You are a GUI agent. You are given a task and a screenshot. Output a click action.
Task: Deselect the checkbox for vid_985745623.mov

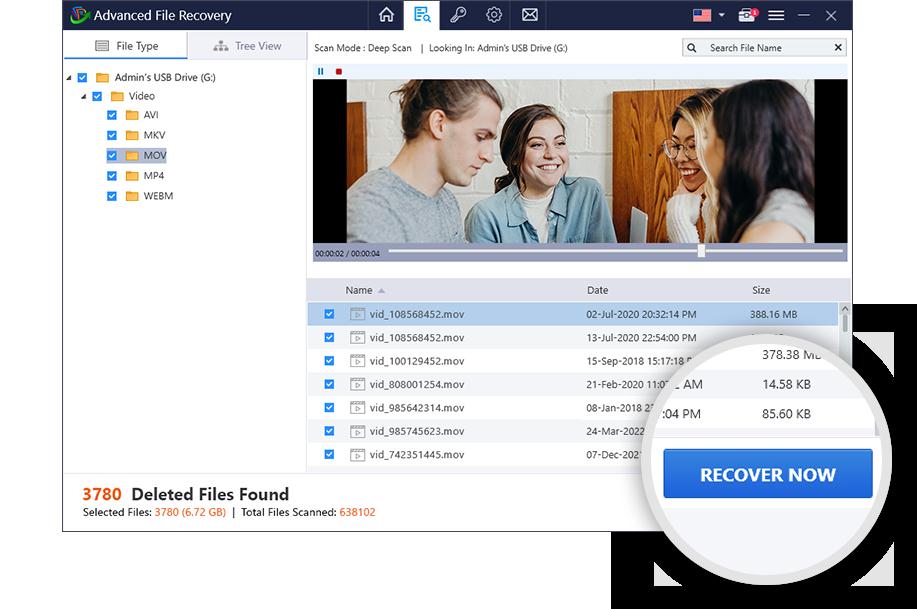328,431
